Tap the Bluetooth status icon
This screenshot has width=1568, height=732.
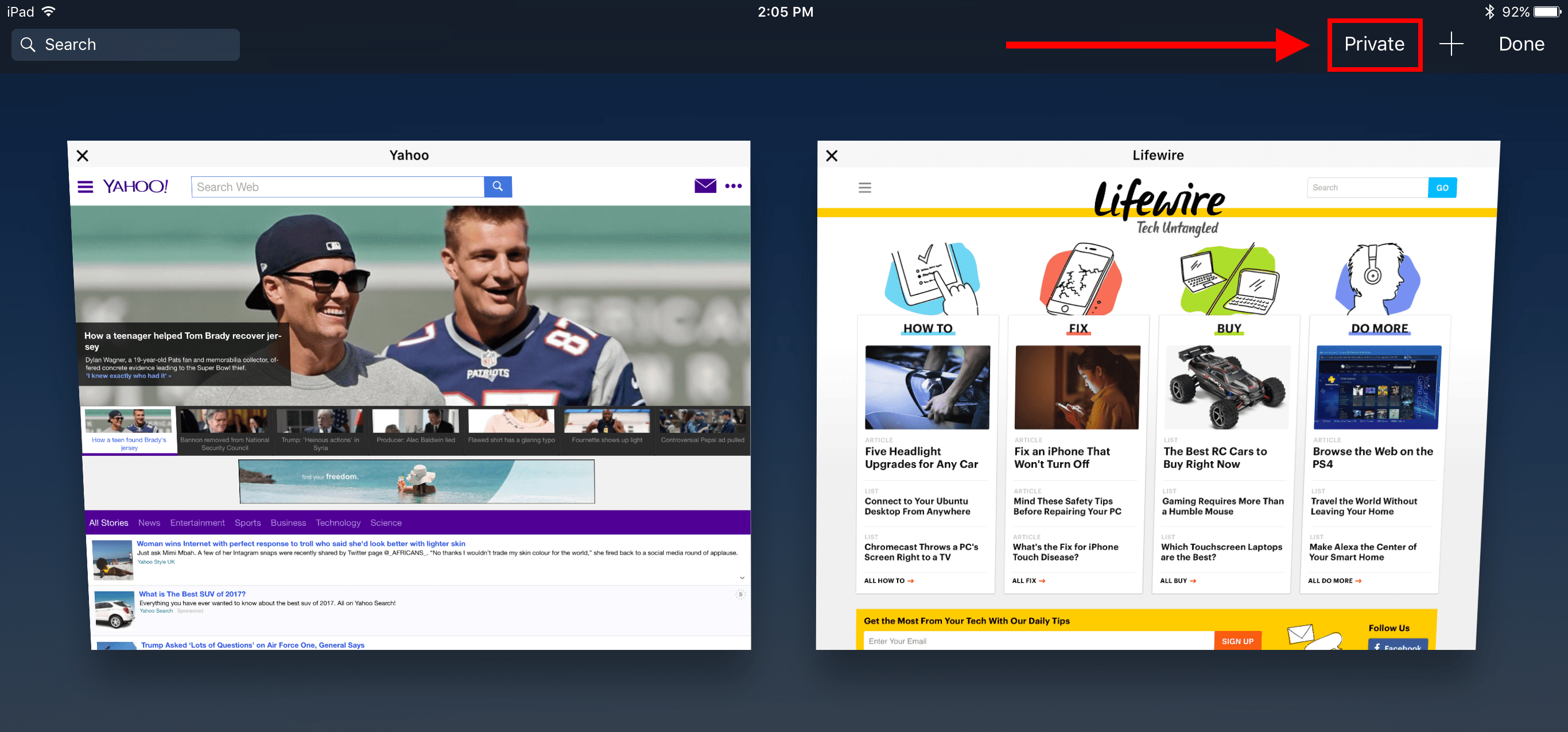[1489, 11]
